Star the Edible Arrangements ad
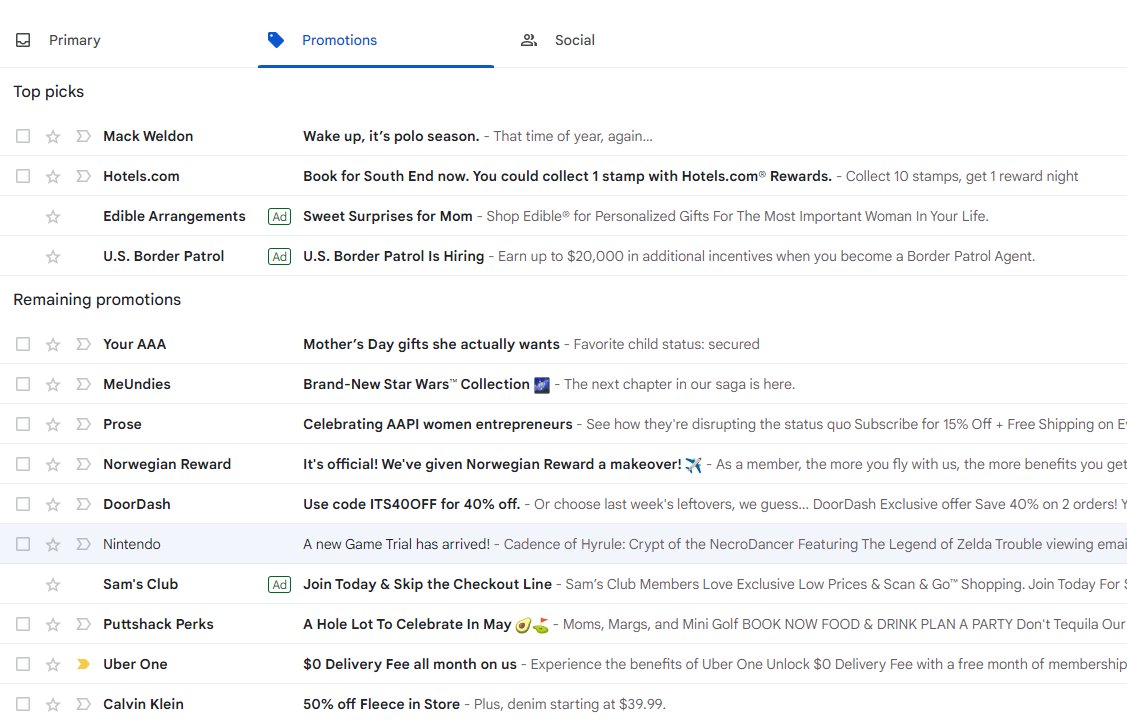The width and height of the screenshot is (1127, 722). [x=52, y=216]
